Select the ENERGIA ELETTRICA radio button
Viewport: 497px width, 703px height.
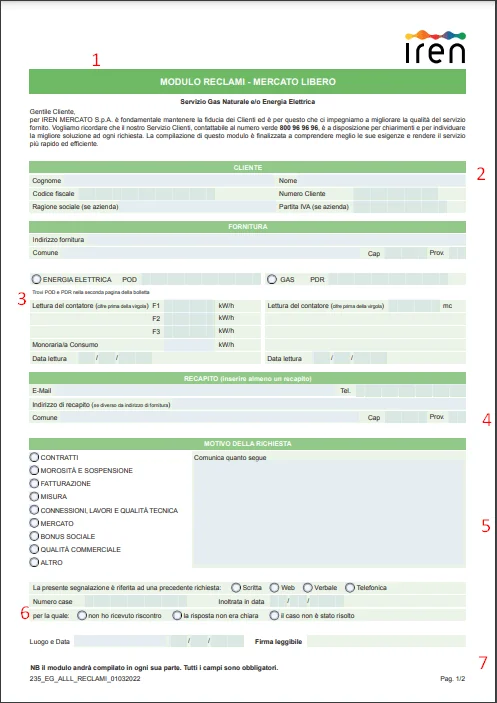36,279
